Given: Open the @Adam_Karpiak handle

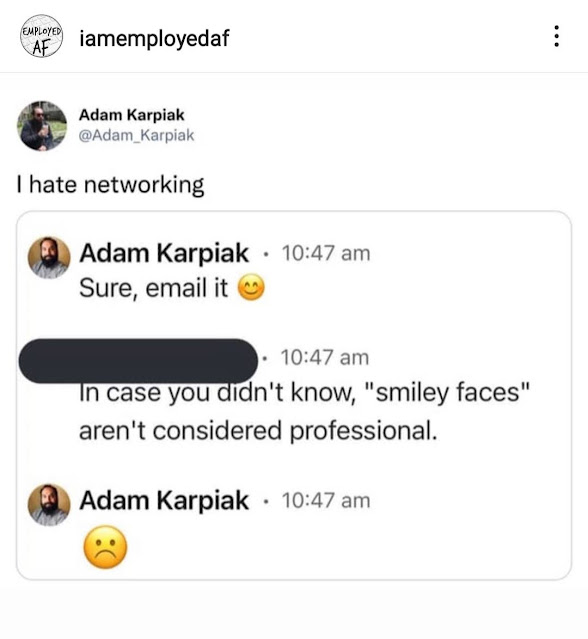Looking at the screenshot, I should pos(136,135).
